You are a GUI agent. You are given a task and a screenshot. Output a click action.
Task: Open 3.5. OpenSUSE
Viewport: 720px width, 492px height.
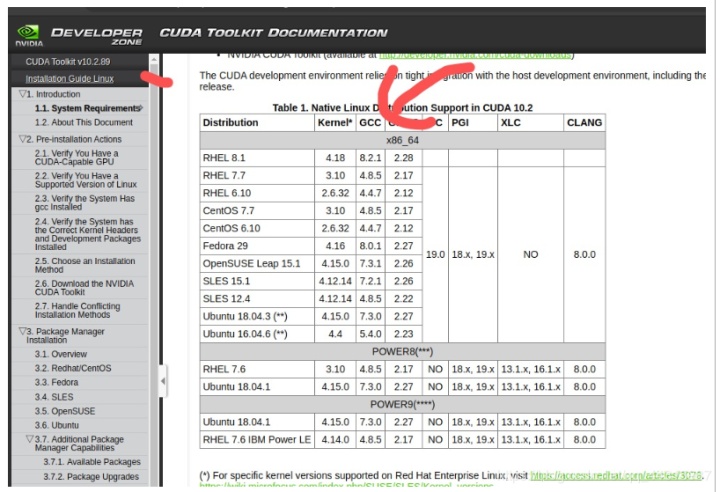65,411
